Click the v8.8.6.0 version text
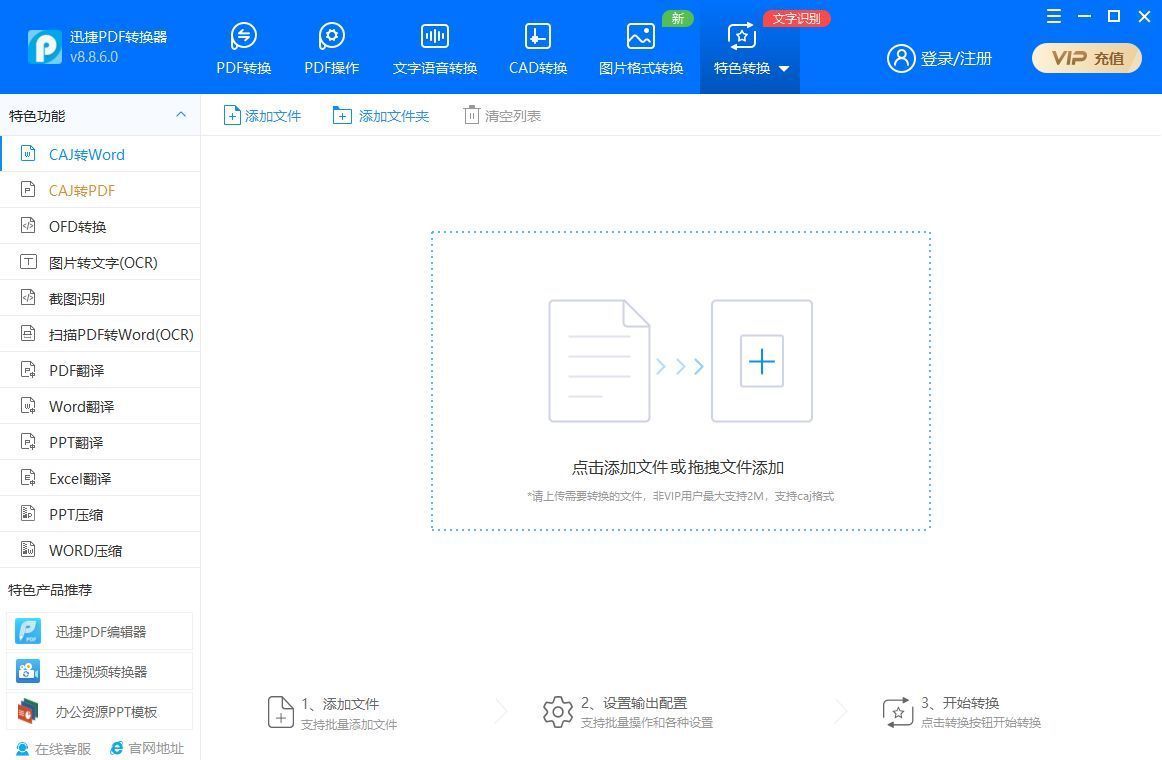 94,56
